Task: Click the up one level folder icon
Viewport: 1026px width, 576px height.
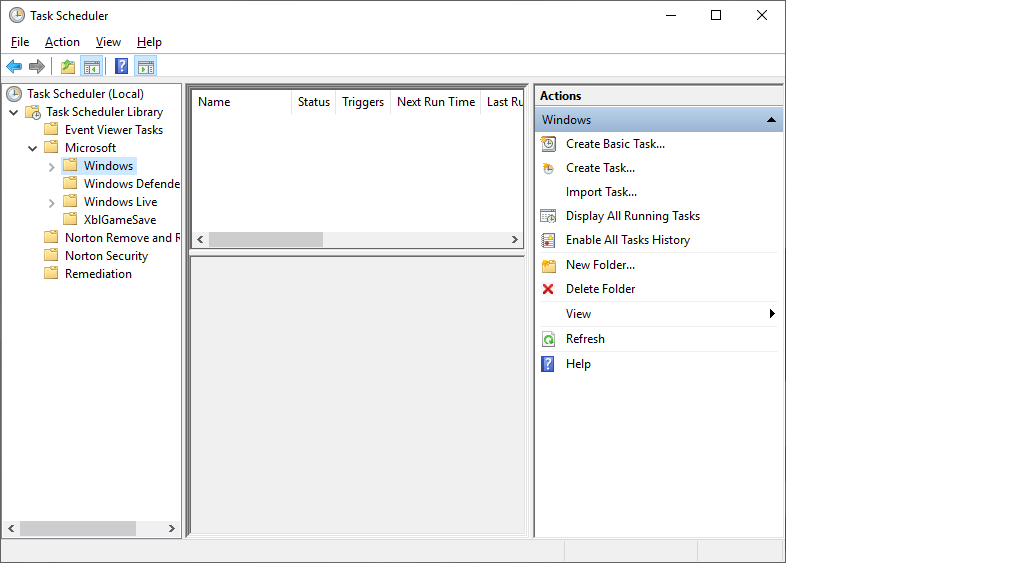Action: (x=67, y=67)
